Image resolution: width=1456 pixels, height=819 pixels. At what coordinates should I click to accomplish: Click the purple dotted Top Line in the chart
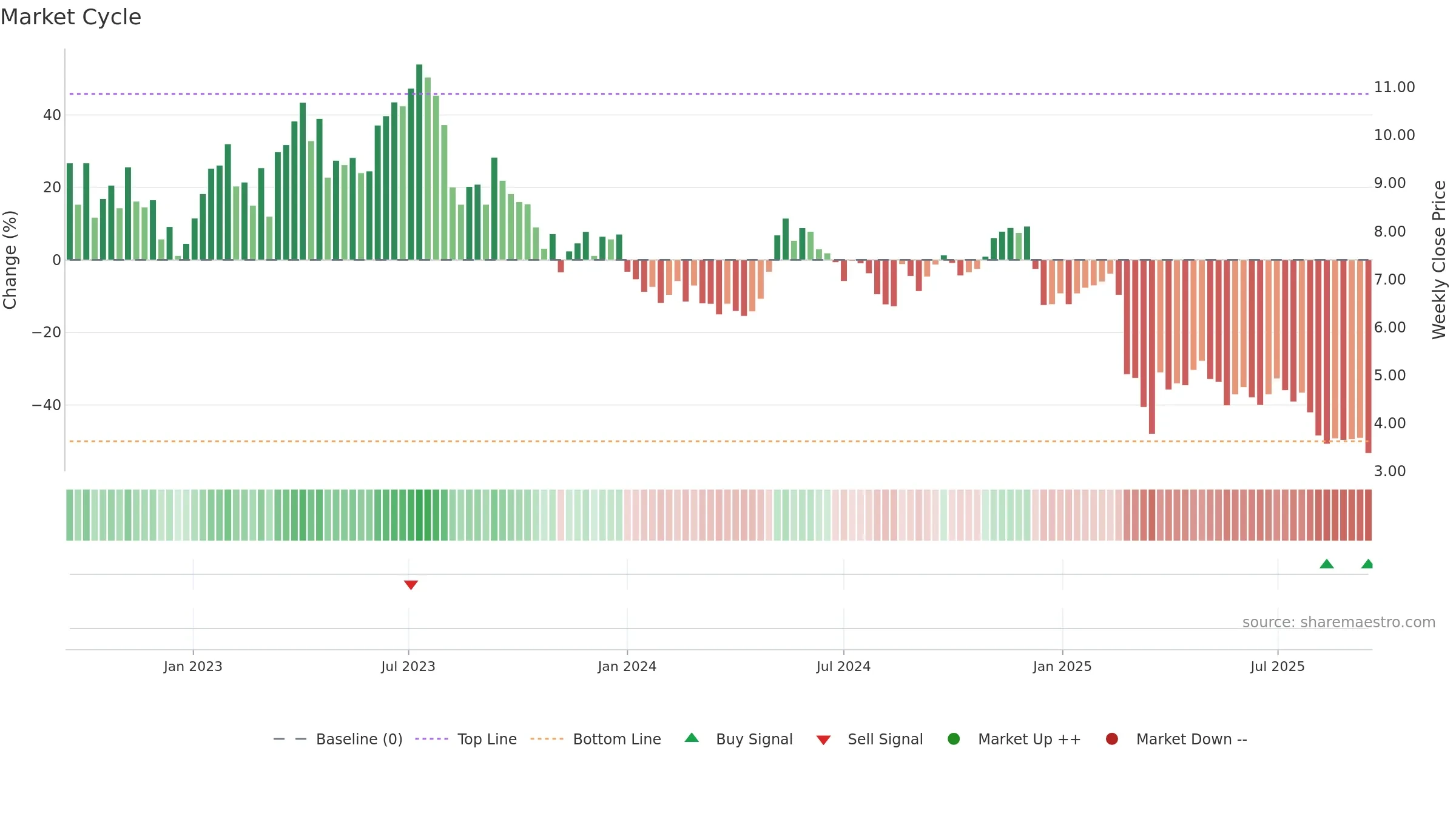(x=719, y=94)
